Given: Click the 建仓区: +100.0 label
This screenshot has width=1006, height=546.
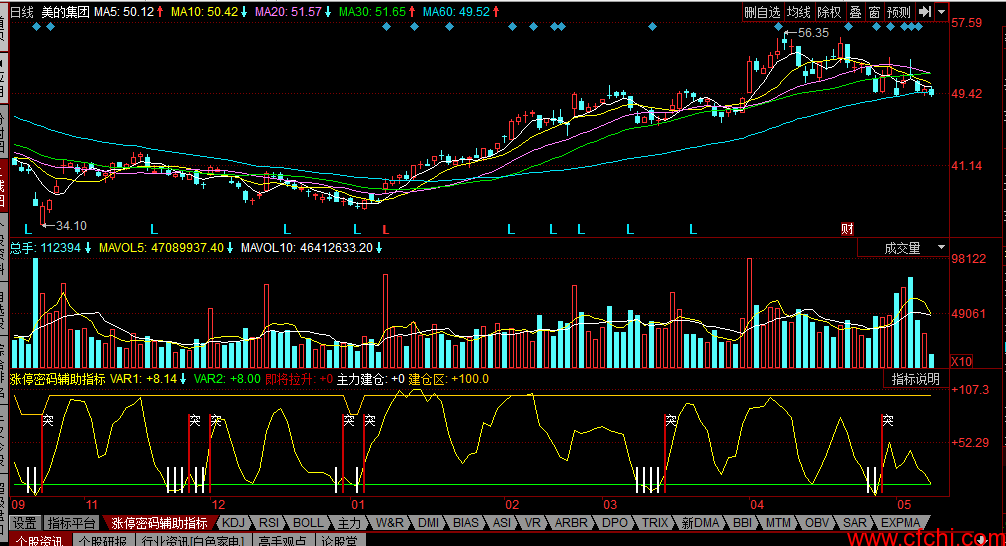Looking at the screenshot, I should pos(448,379).
